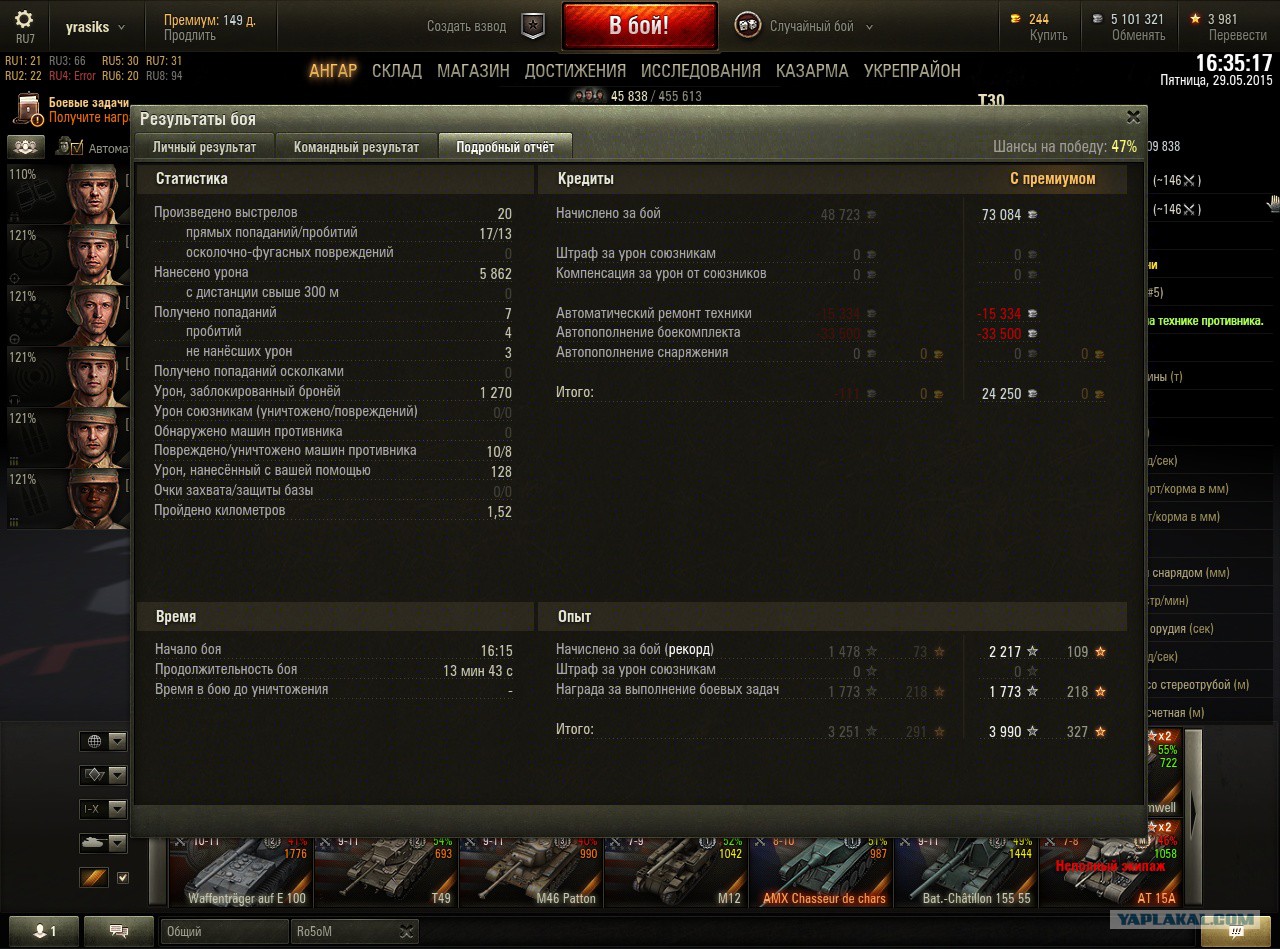Click the premium experience total 3 990
Image resolution: width=1280 pixels, height=949 pixels.
[1005, 732]
